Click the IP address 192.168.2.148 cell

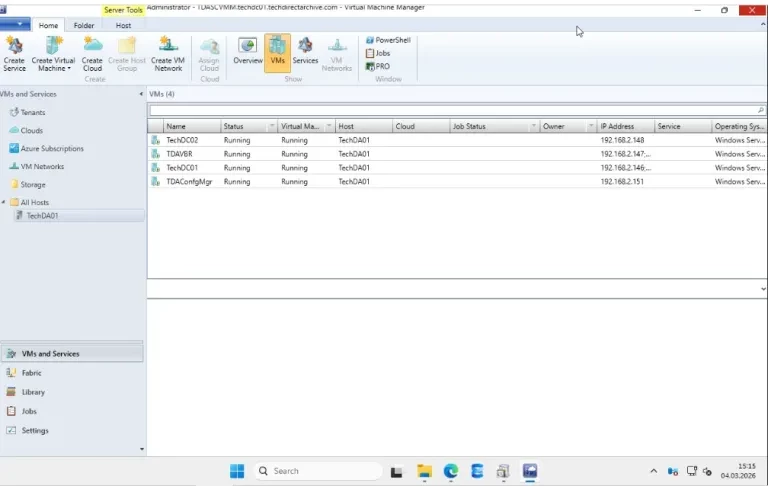click(x=622, y=140)
